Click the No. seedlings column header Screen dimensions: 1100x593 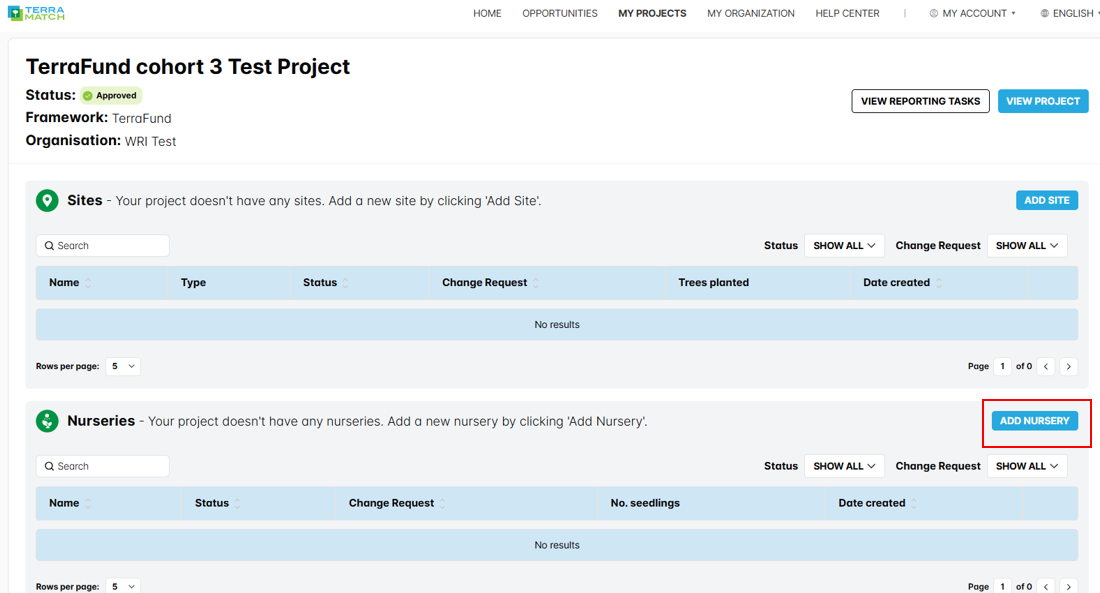(x=645, y=503)
